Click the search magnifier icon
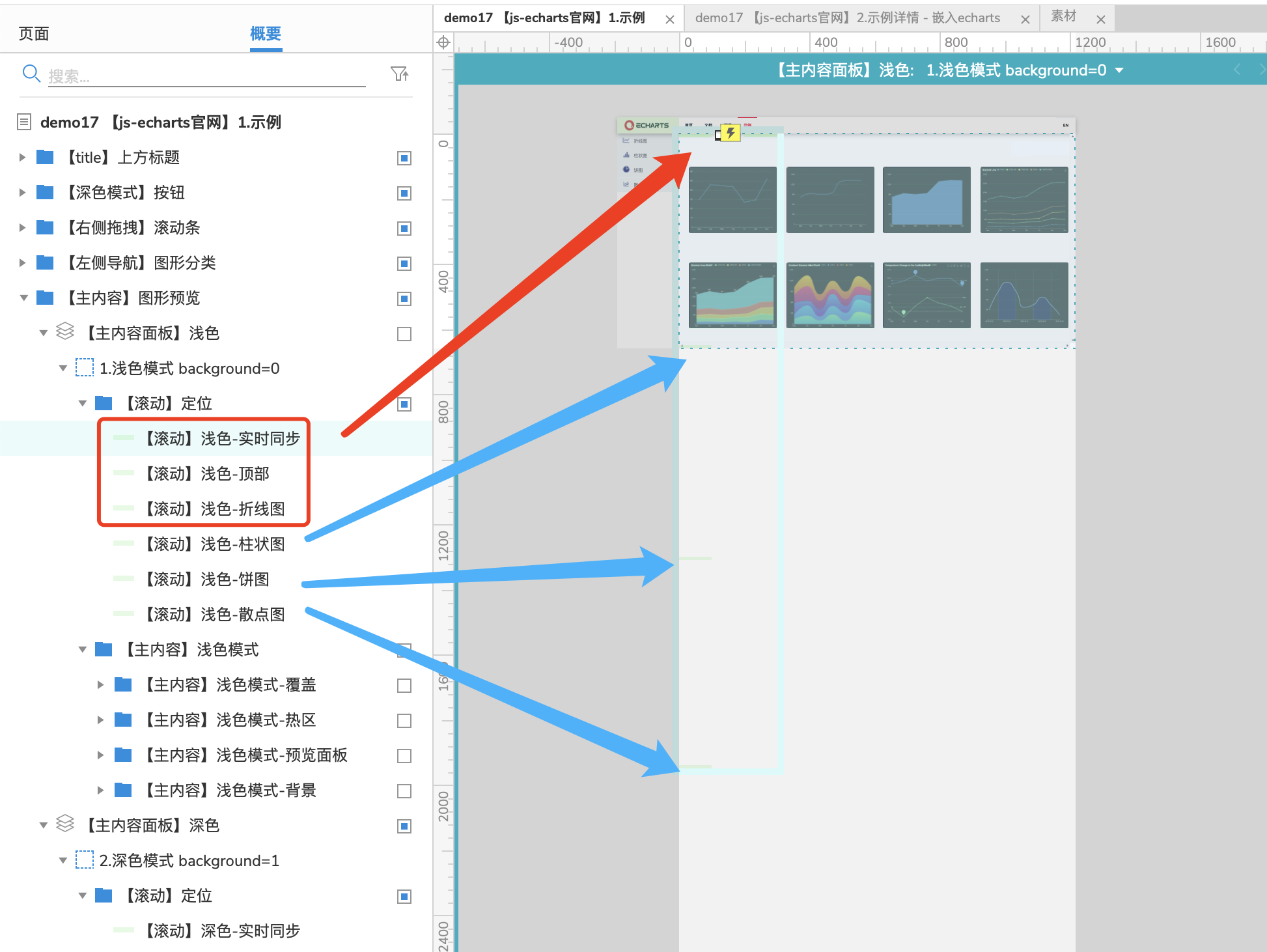1267x952 pixels. (31, 73)
